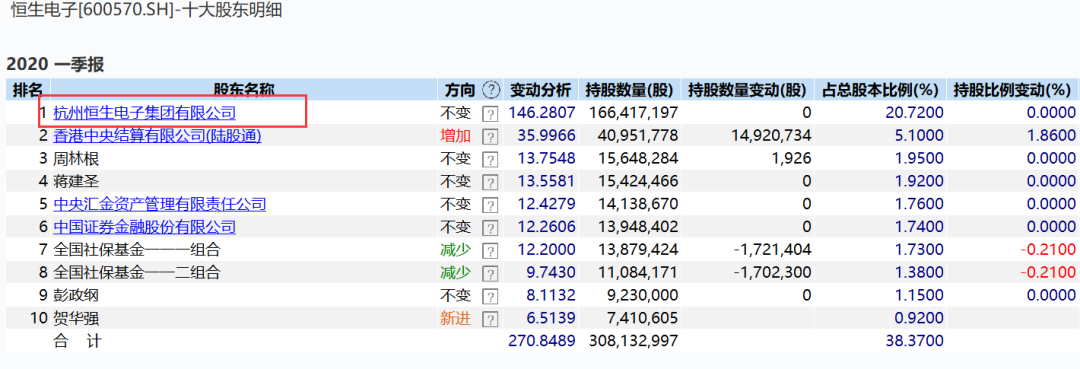
Task: Click question mark icon in 中央汇金资产管理 row
Action: pos(490,204)
